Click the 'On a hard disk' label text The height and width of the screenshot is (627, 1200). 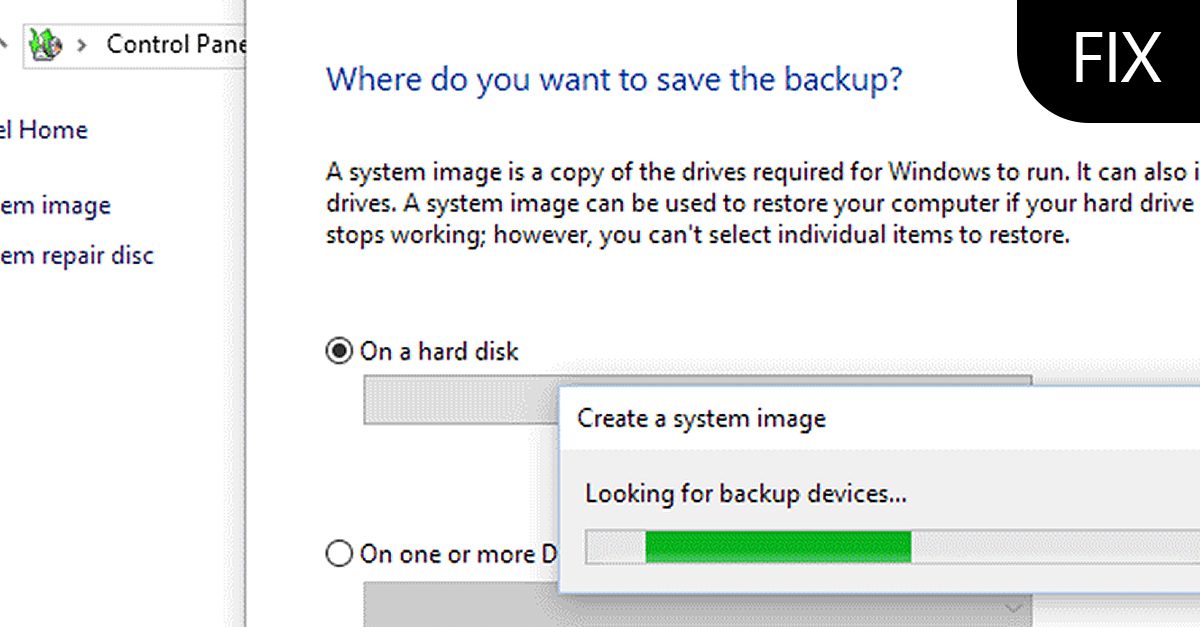point(439,351)
